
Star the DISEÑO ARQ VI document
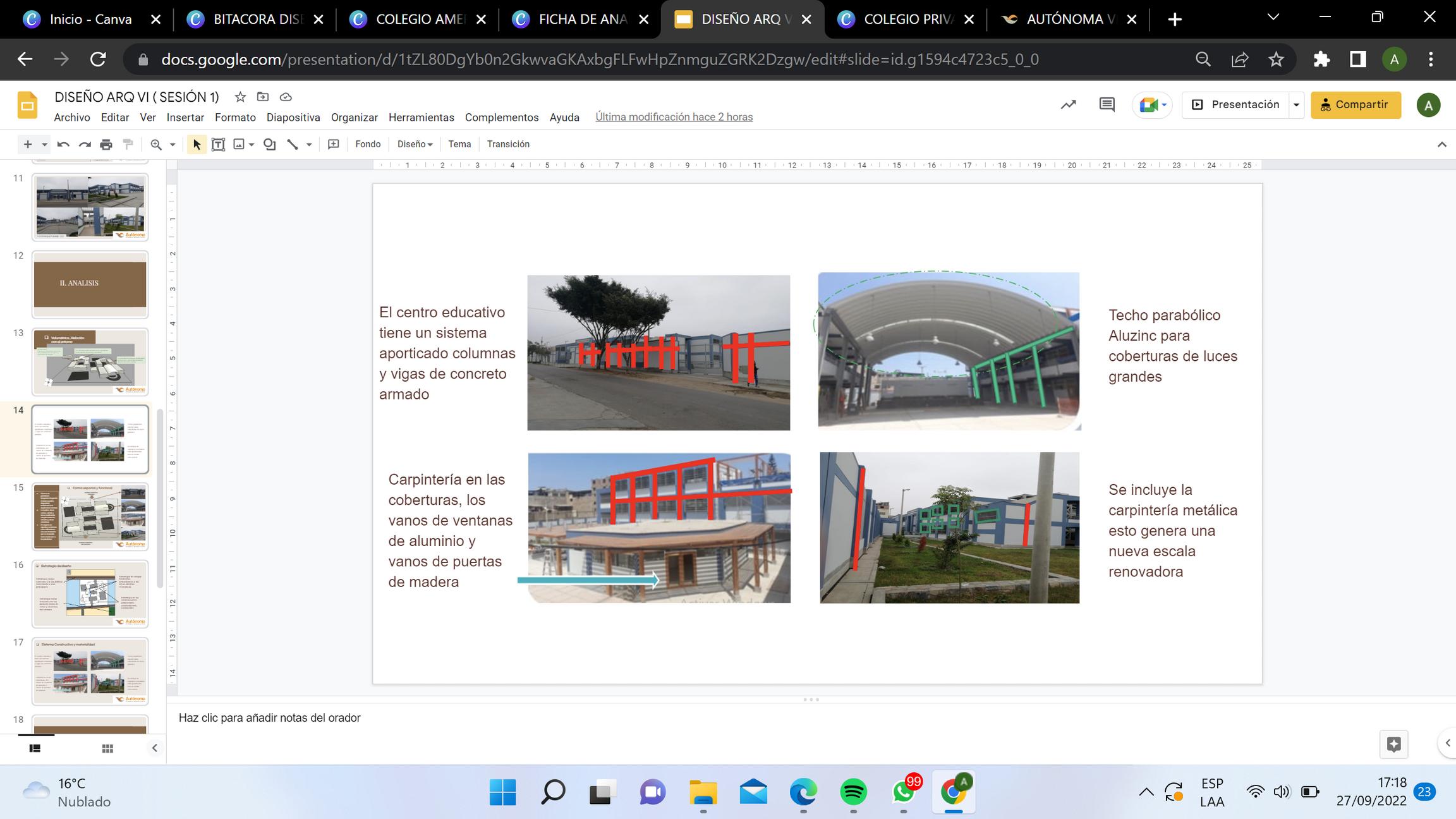pos(240,97)
